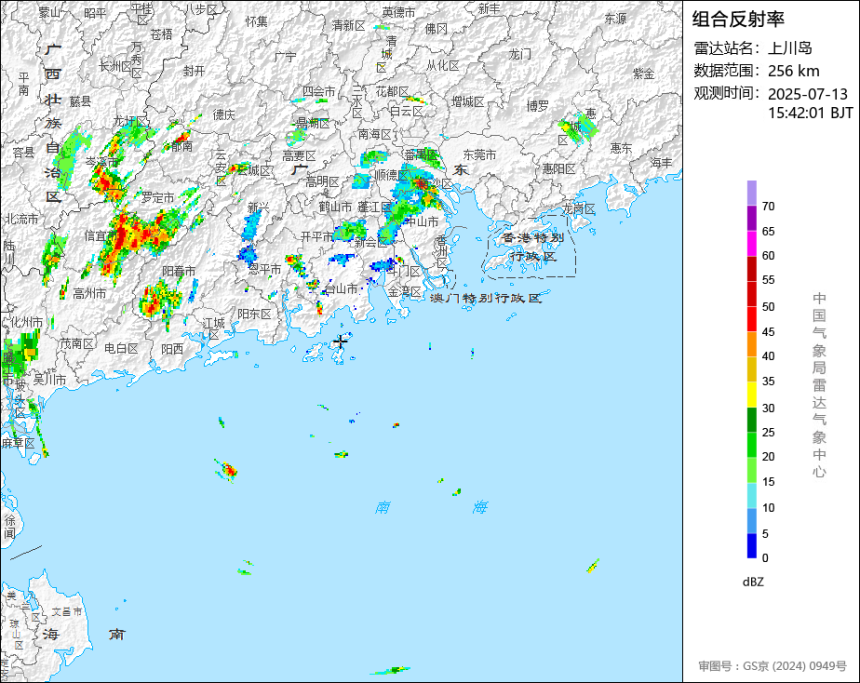Click the 罗定市 city label
This screenshot has height=683, width=860.
(x=157, y=197)
